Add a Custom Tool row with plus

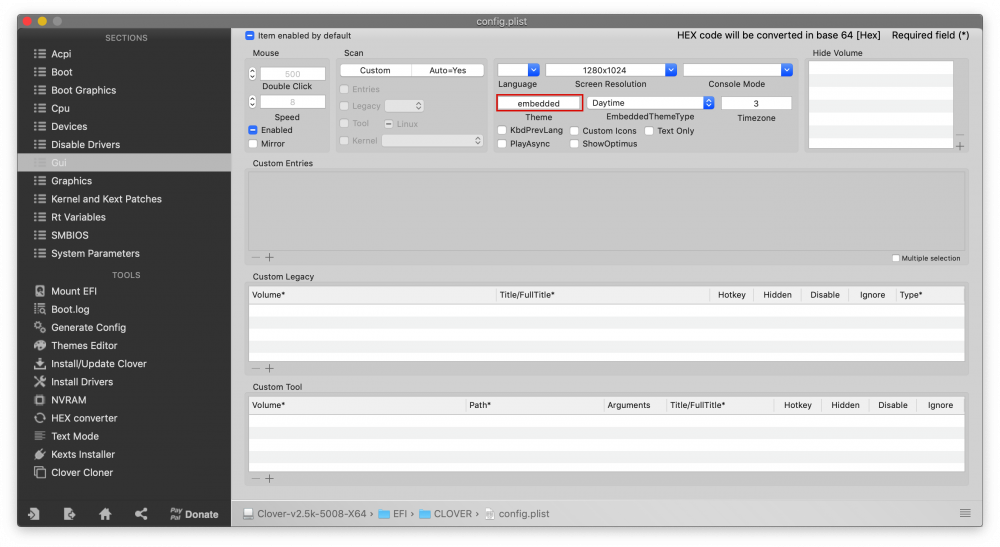[x=270, y=479]
